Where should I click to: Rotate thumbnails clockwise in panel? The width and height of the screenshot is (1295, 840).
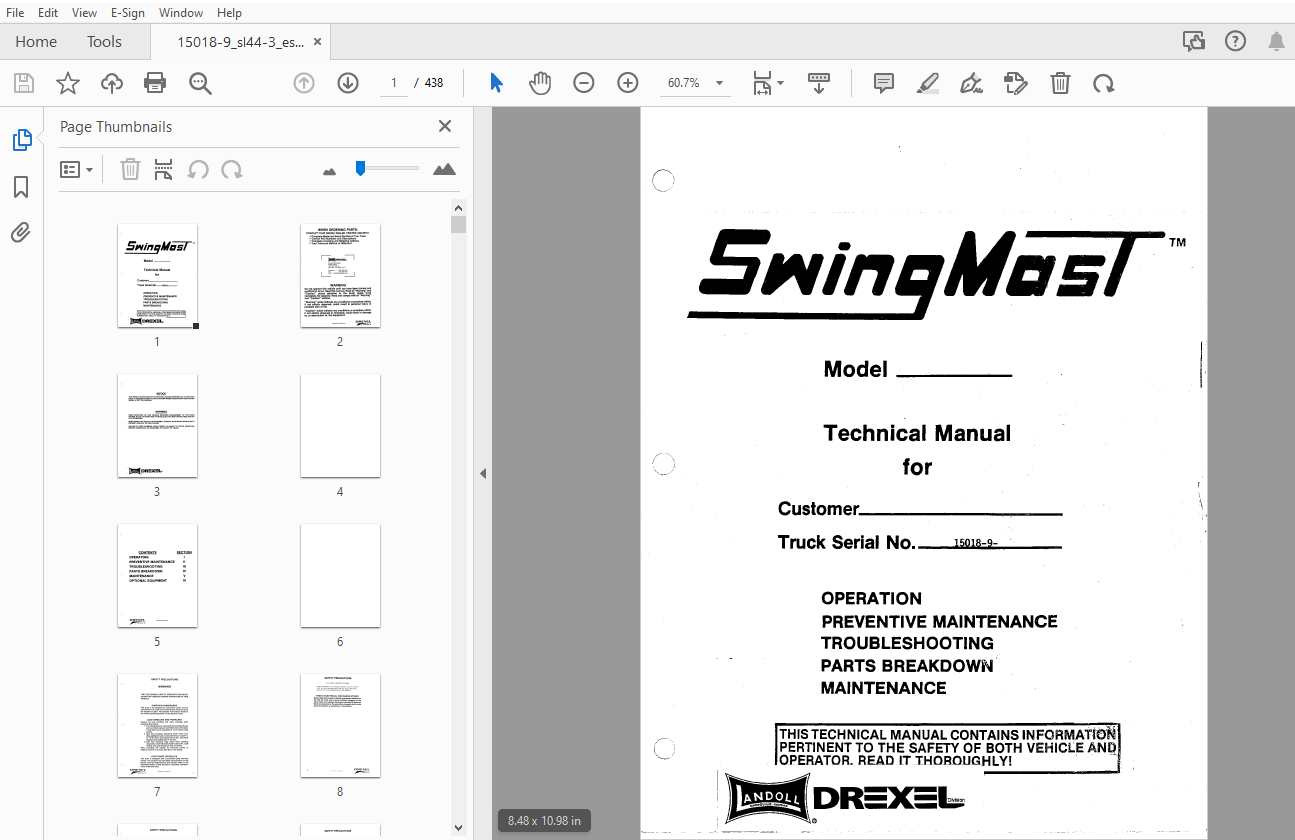(232, 169)
